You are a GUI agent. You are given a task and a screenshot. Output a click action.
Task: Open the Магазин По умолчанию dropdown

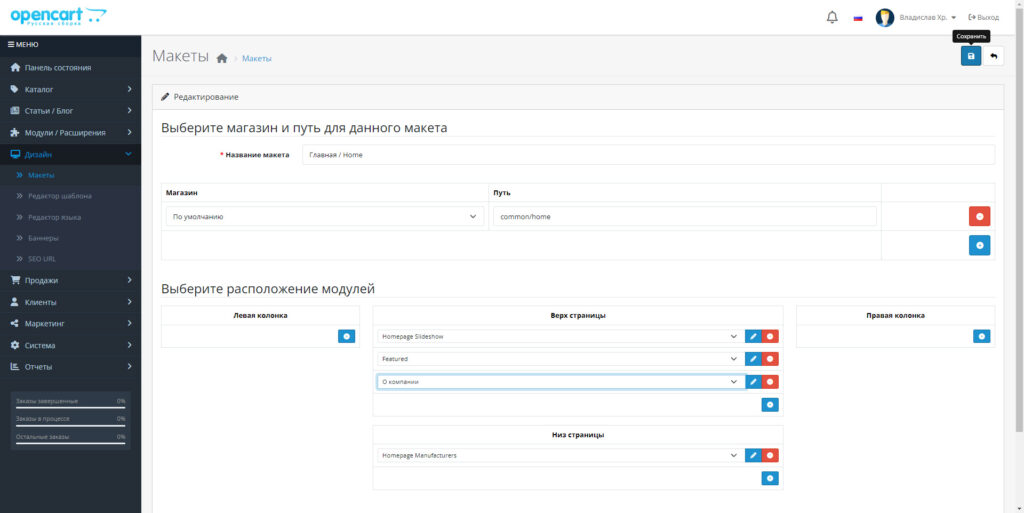(x=325, y=217)
